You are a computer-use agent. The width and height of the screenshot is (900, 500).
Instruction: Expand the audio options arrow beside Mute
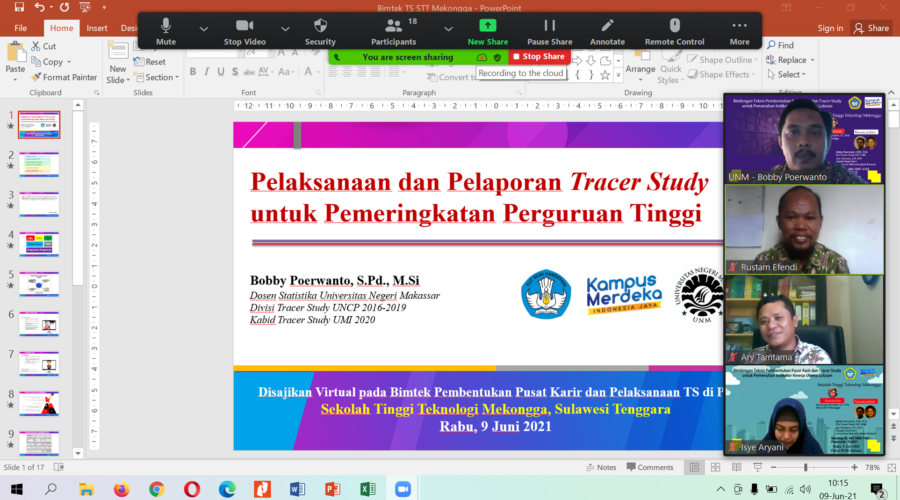(x=204, y=29)
